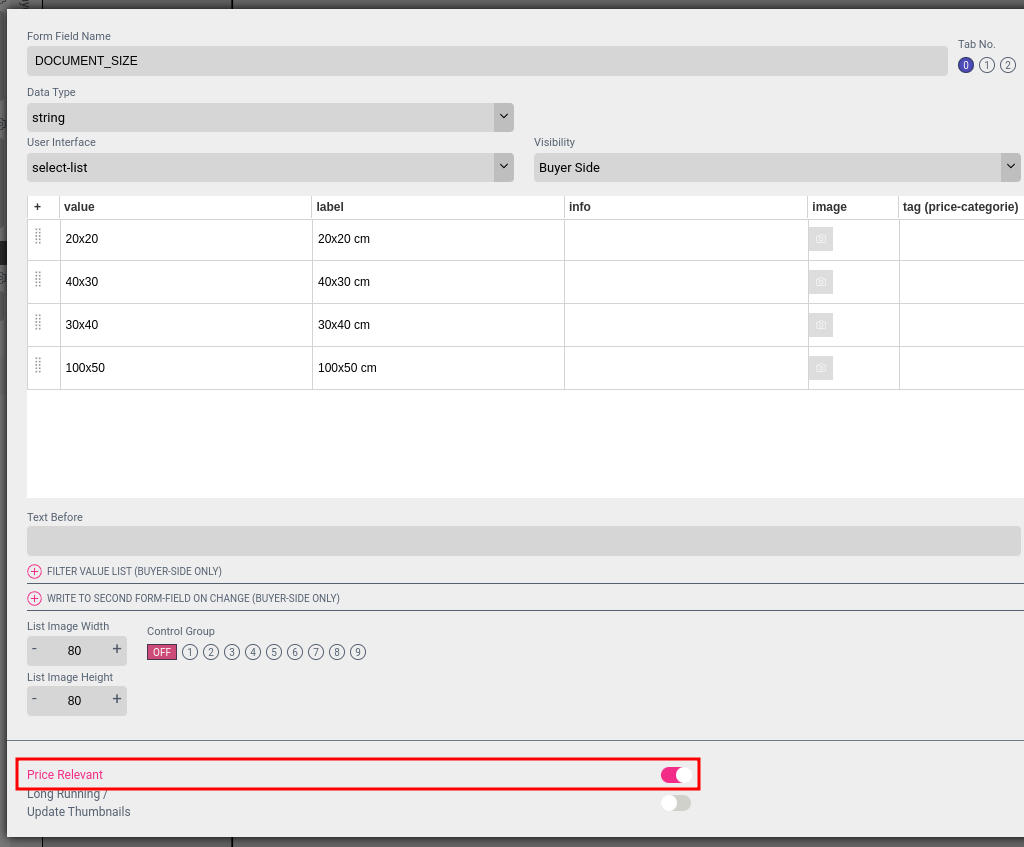Grab drag handle of 30x40 row
The height and width of the screenshot is (847, 1024).
pyautogui.click(x=38, y=323)
